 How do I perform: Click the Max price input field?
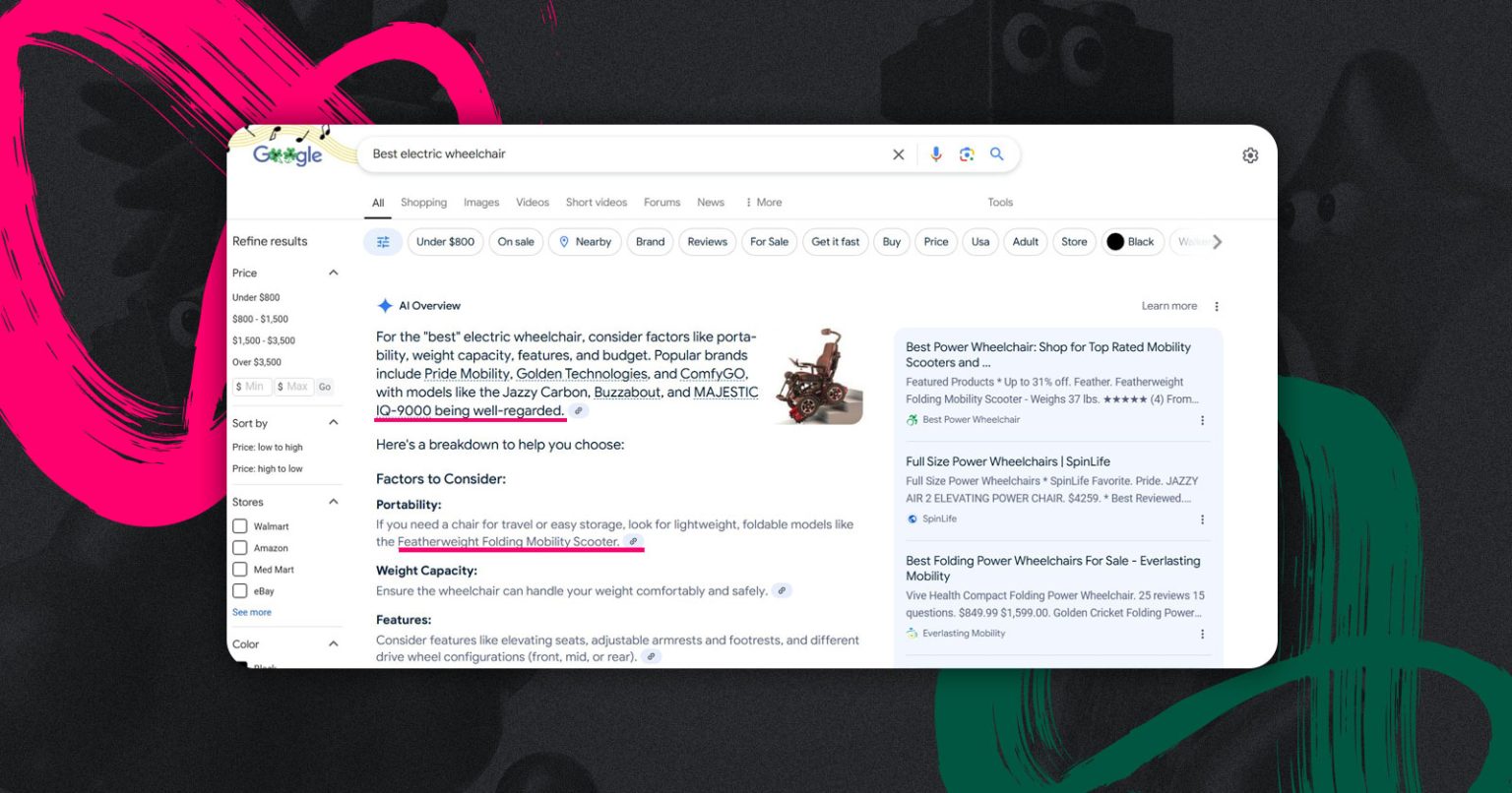(x=294, y=387)
